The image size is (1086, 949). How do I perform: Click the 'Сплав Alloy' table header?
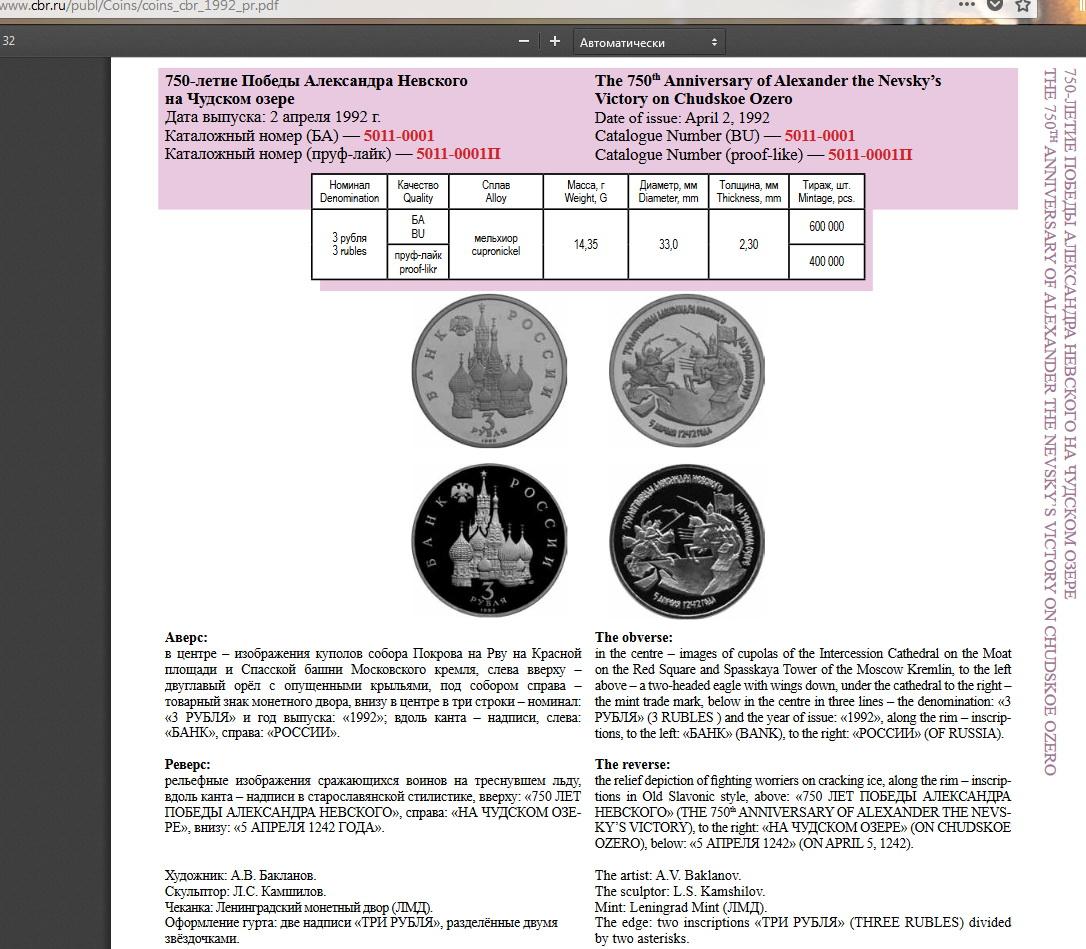(x=496, y=191)
